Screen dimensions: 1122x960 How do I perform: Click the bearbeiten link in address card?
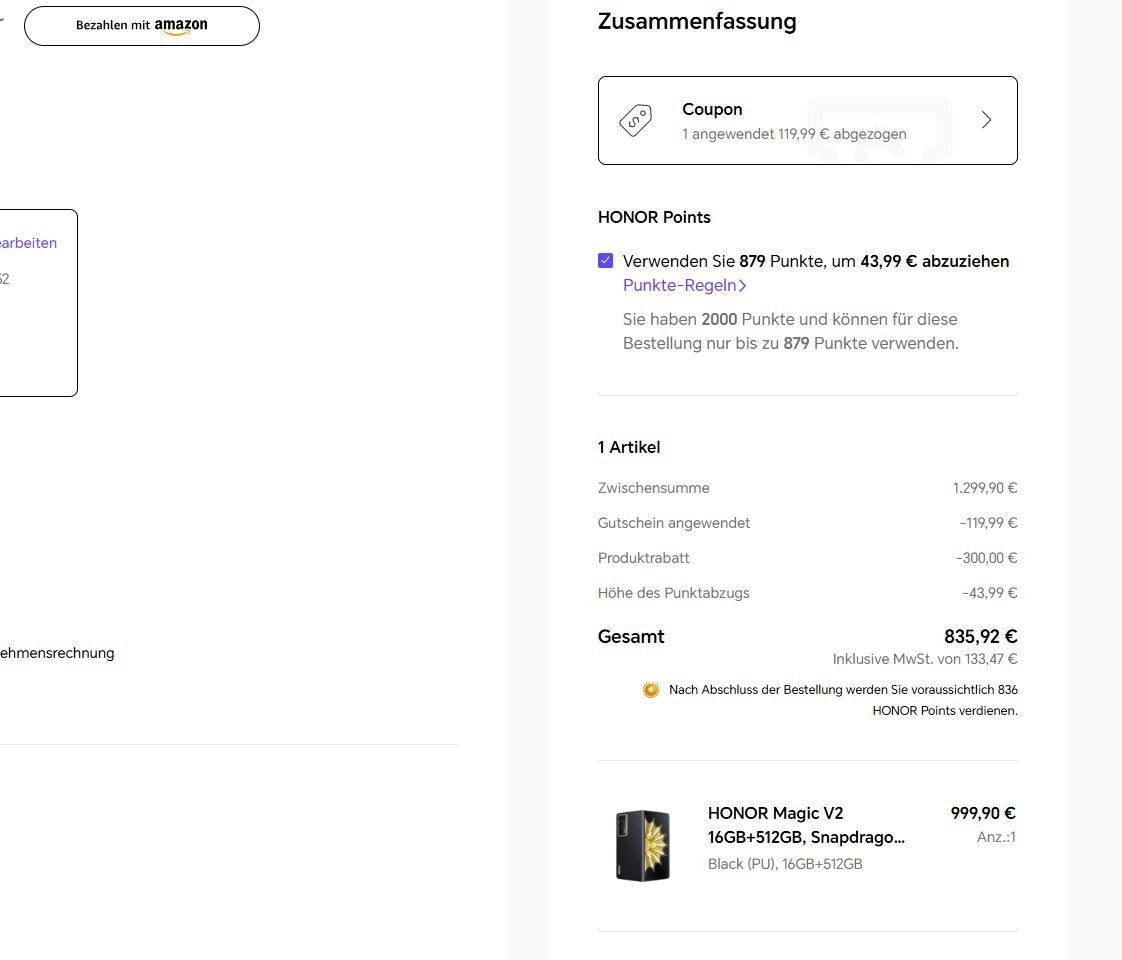[x=27, y=243]
